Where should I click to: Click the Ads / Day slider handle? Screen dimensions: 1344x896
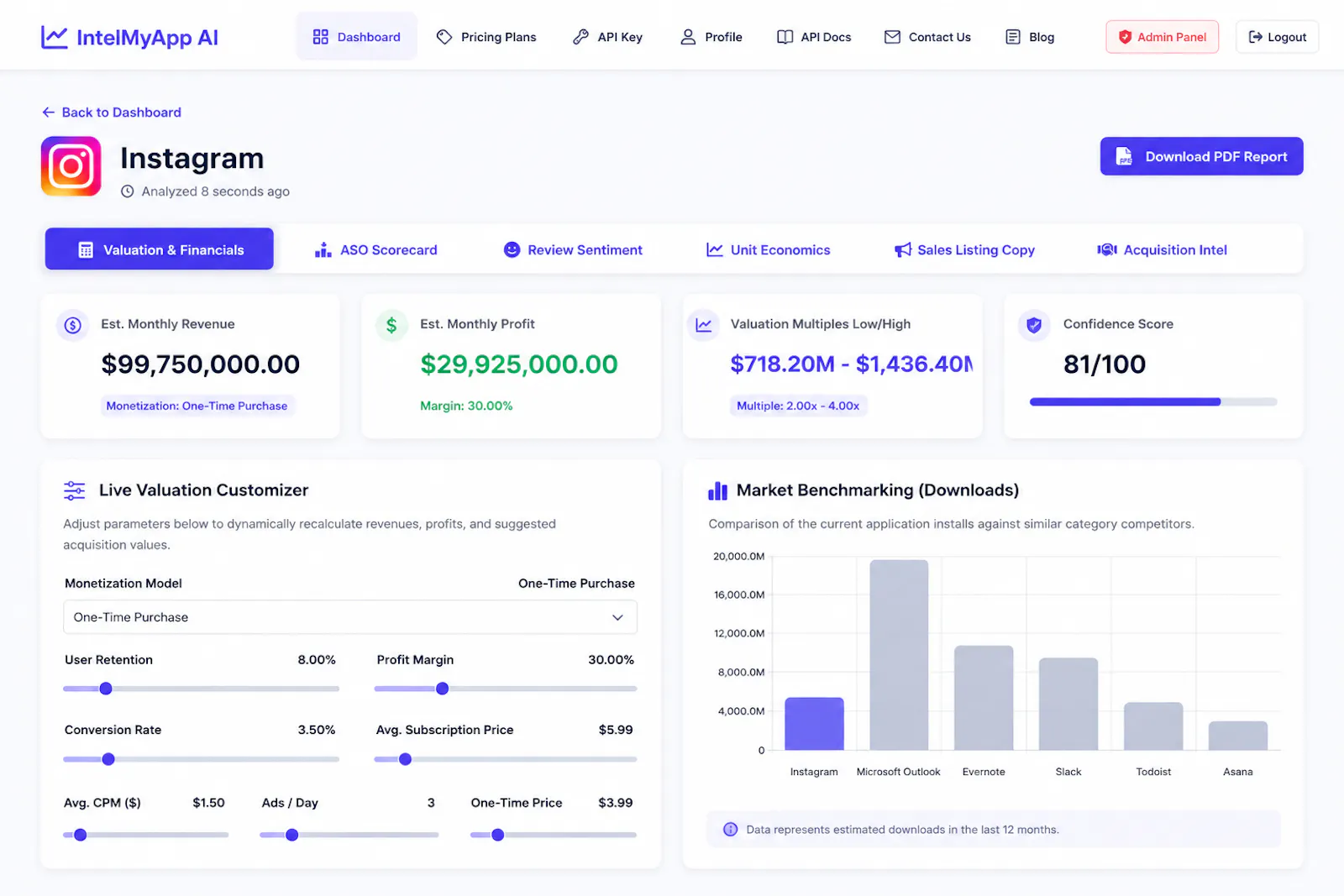click(292, 835)
